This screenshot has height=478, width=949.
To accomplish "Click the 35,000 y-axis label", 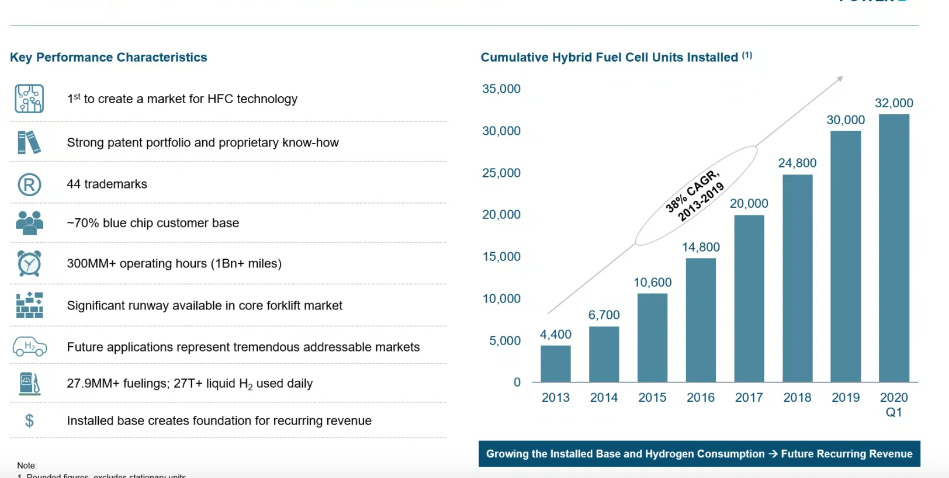I will [x=501, y=89].
